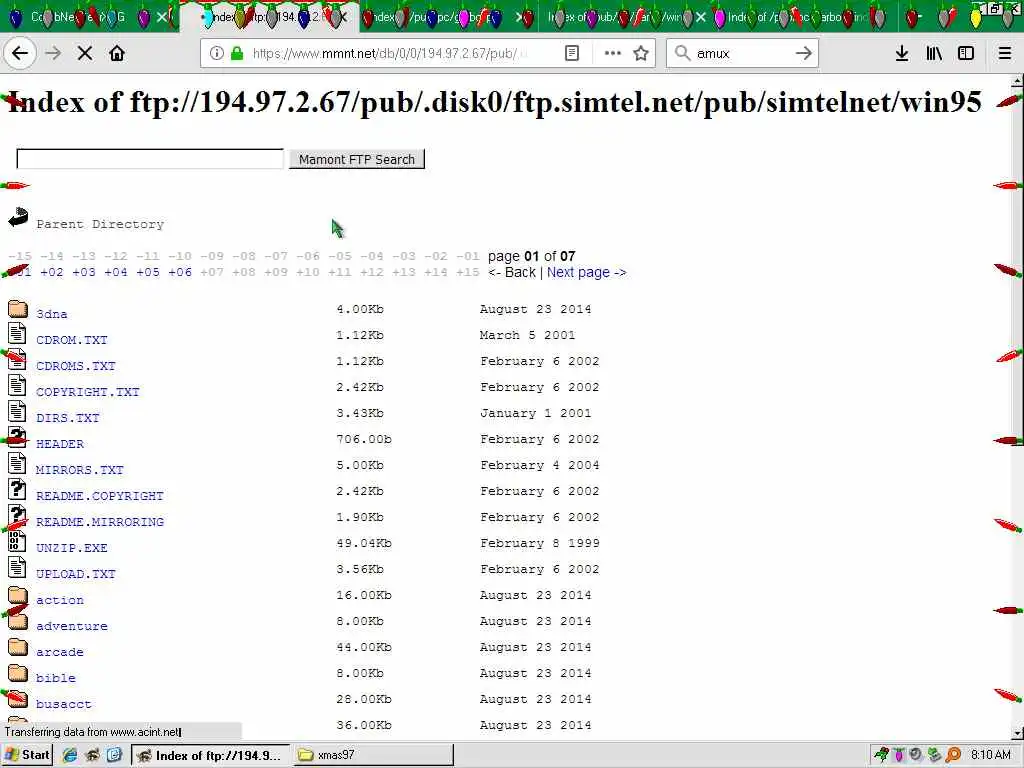Go back using the browser back arrow
Screen dimensions: 1024x768
(x=20, y=53)
